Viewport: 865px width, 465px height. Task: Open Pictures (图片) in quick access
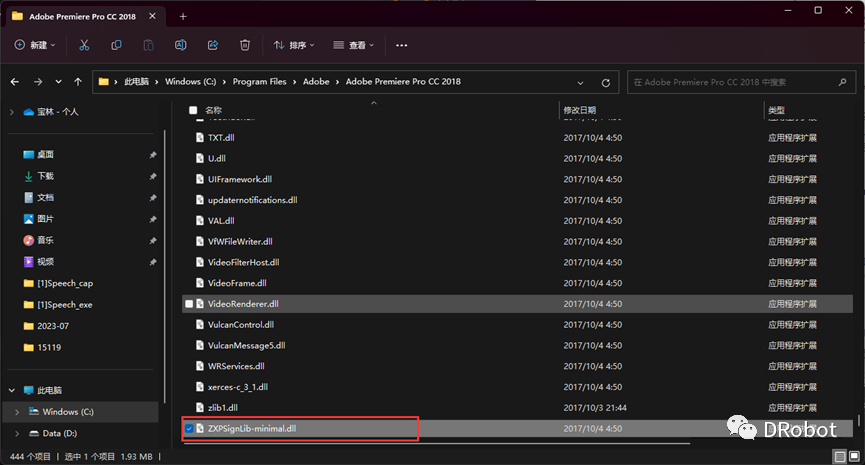click(x=45, y=219)
